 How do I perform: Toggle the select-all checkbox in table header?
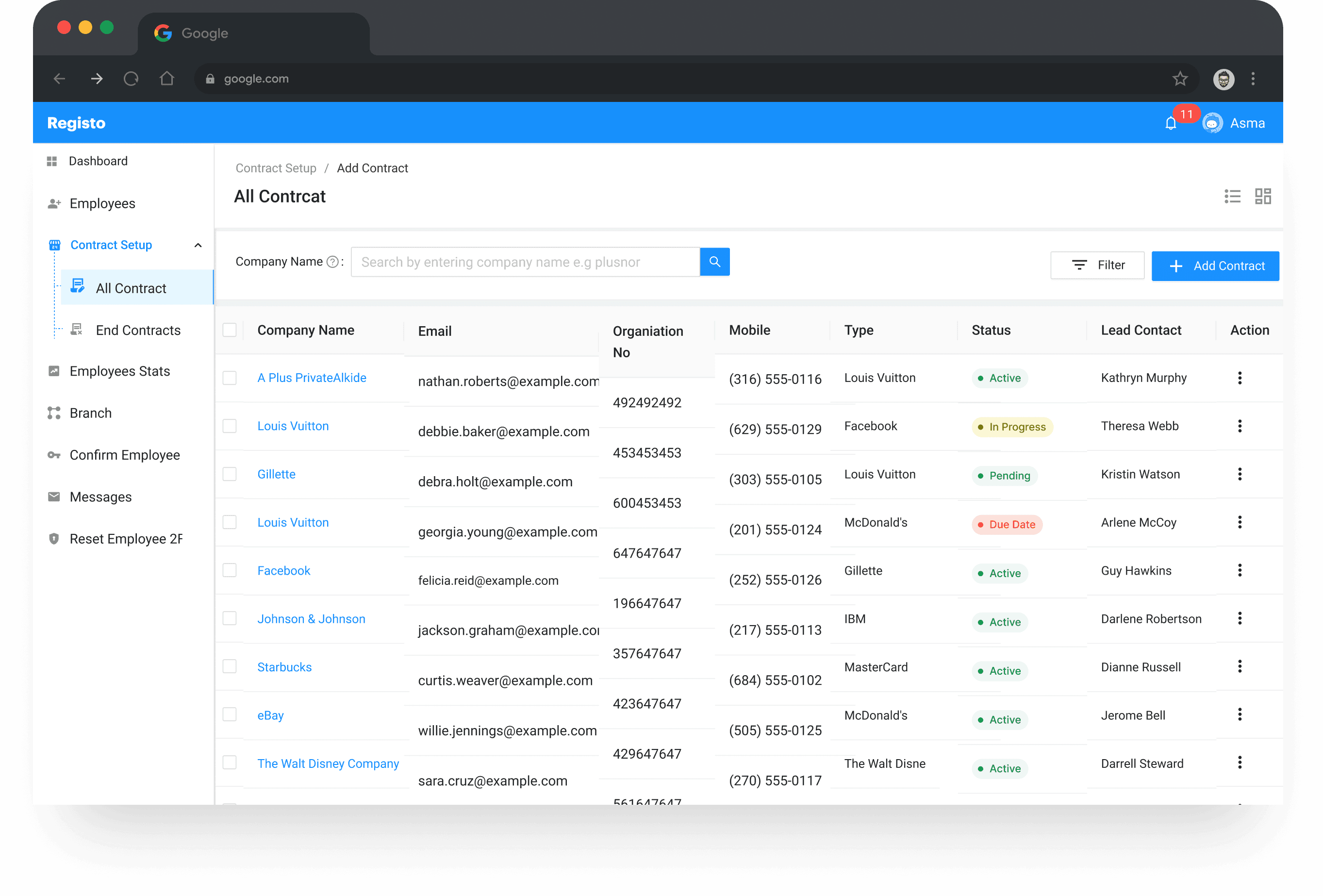pos(230,330)
